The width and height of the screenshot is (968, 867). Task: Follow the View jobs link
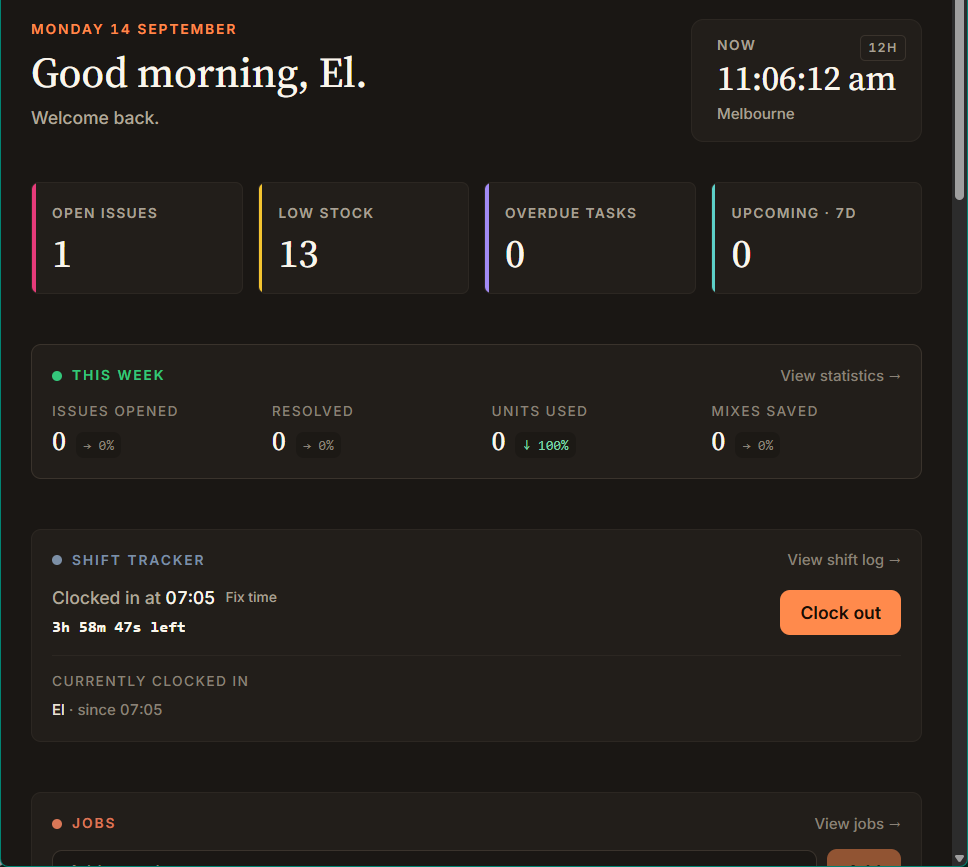click(x=857, y=823)
